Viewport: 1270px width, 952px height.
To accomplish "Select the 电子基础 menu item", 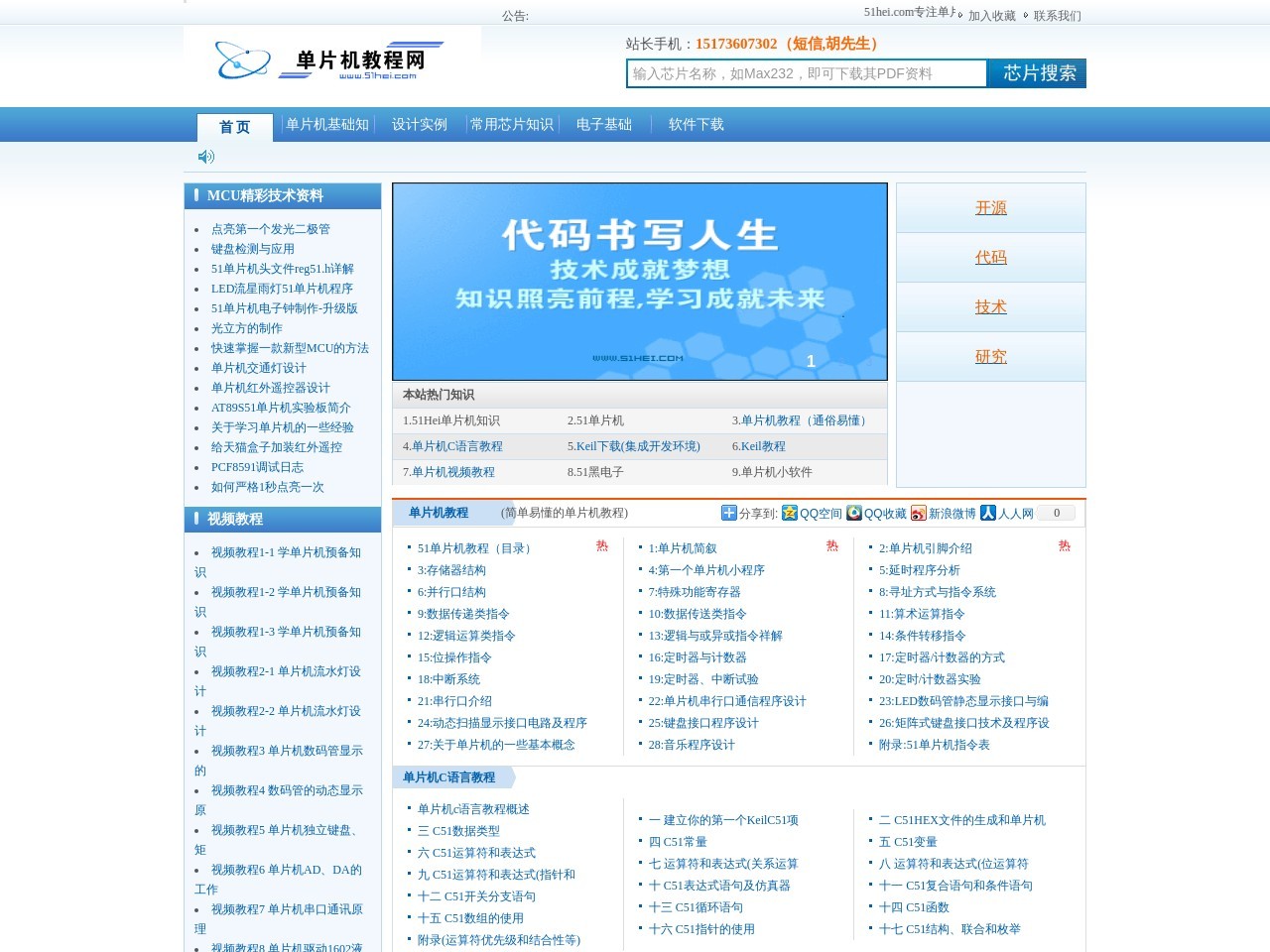I will tap(605, 124).
